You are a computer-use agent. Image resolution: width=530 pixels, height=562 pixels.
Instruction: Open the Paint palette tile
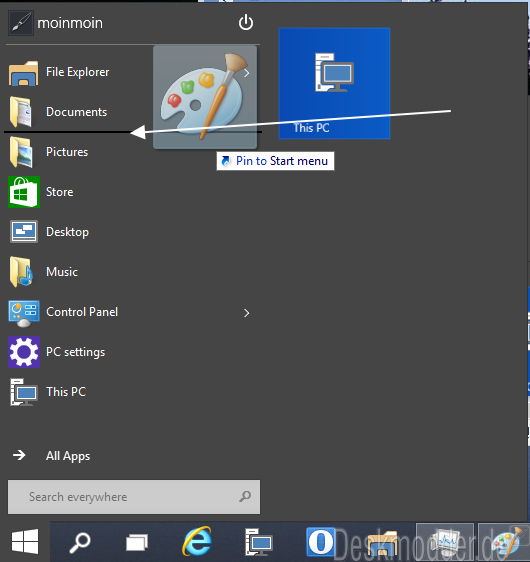click(205, 96)
